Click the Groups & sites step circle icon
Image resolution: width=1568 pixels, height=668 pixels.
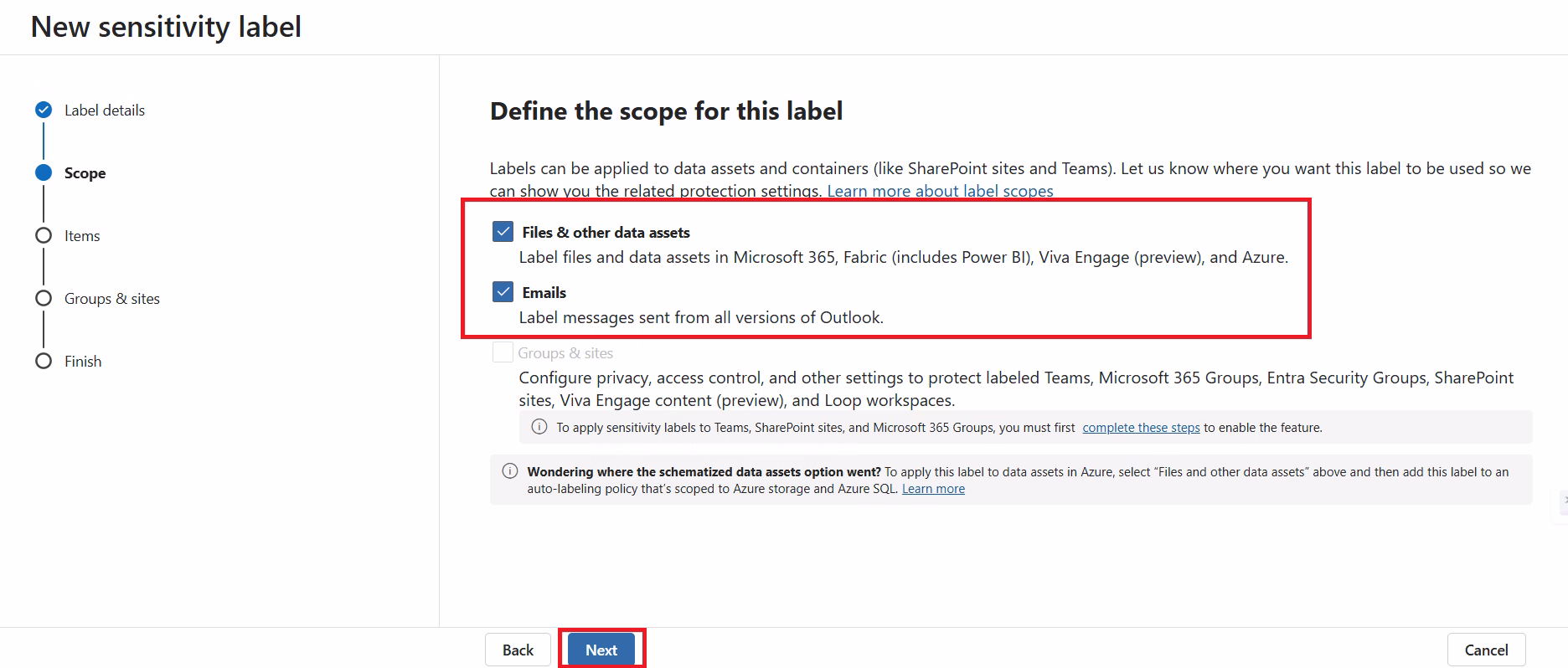point(44,298)
